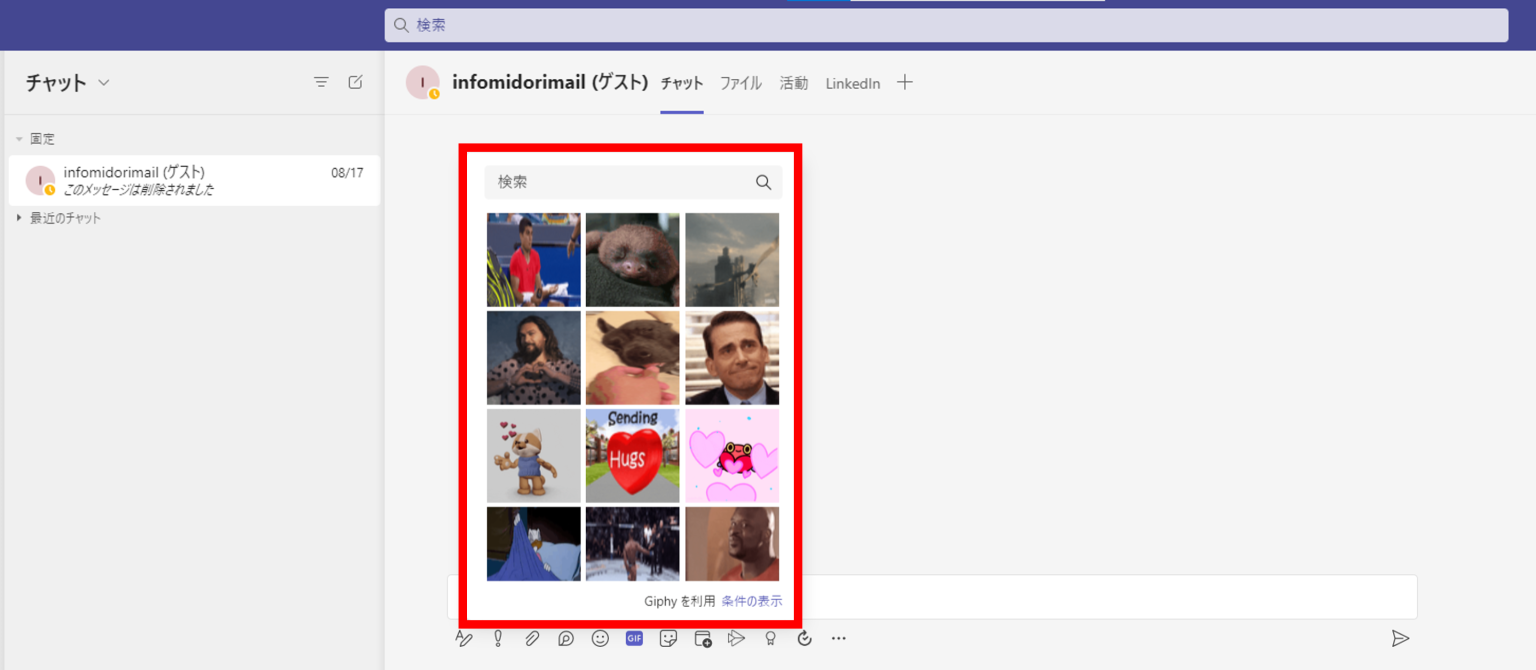Open more compose options (three dots)
1536x670 pixels.
pos(838,638)
